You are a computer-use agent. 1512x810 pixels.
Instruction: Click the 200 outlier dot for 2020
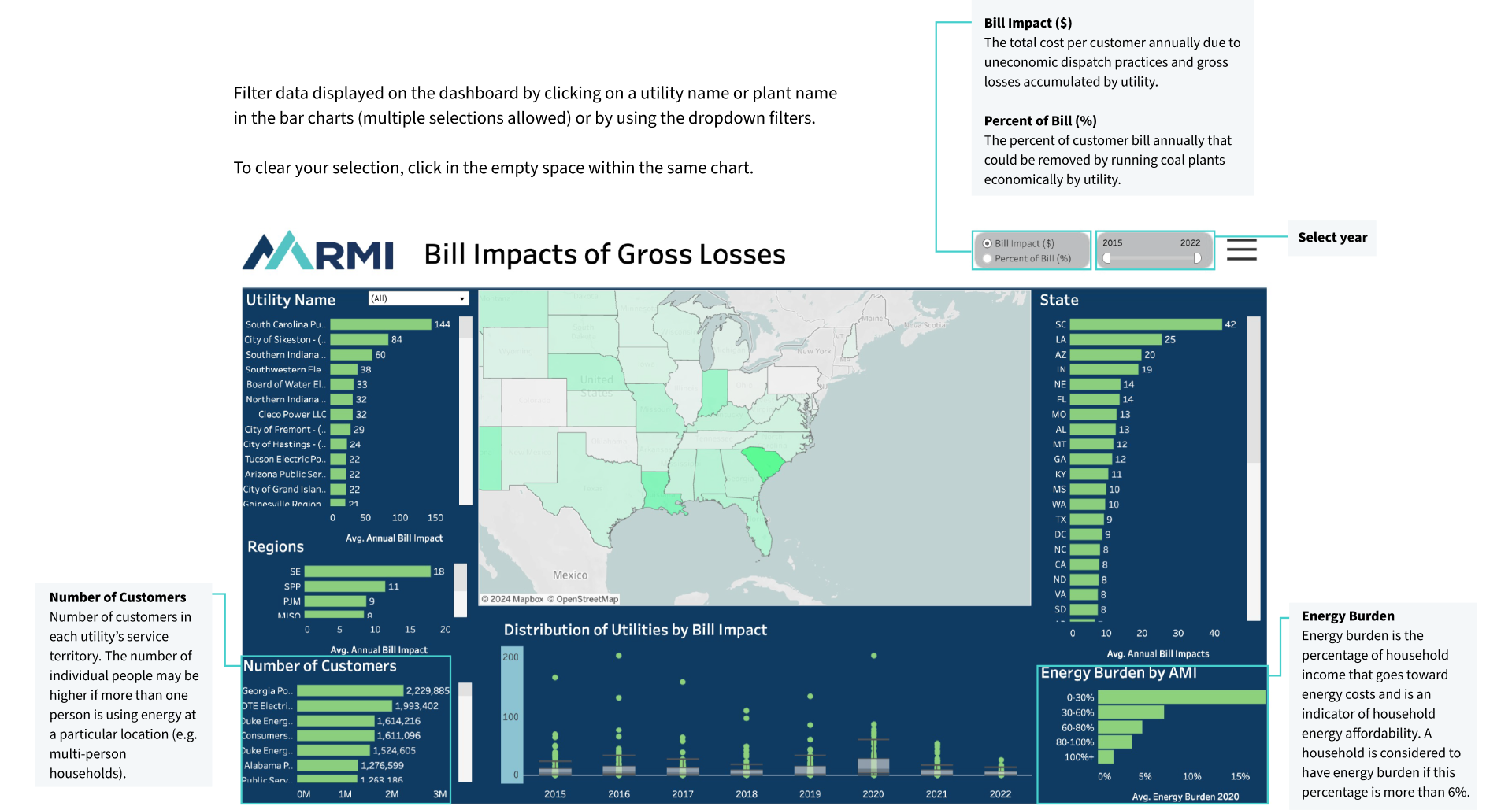(x=873, y=656)
